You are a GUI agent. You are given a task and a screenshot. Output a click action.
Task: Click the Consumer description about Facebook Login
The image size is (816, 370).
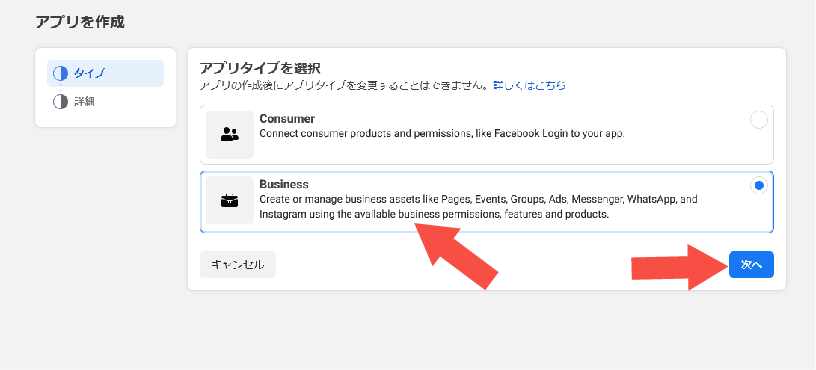(441, 134)
